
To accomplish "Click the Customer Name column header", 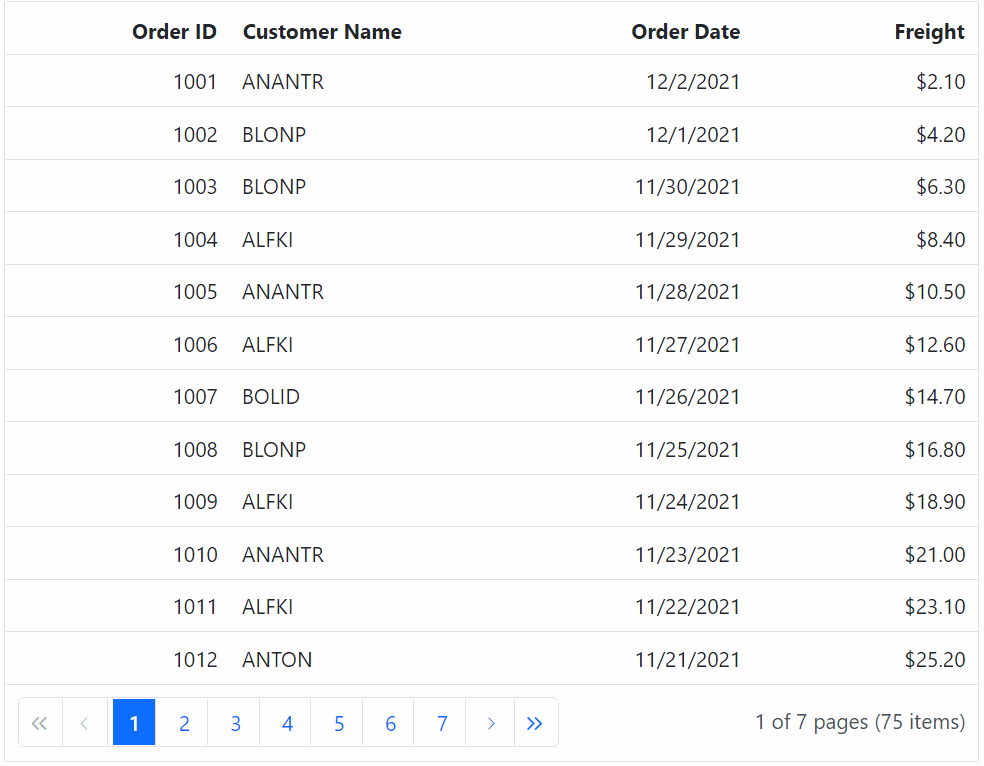I will pos(322,32).
